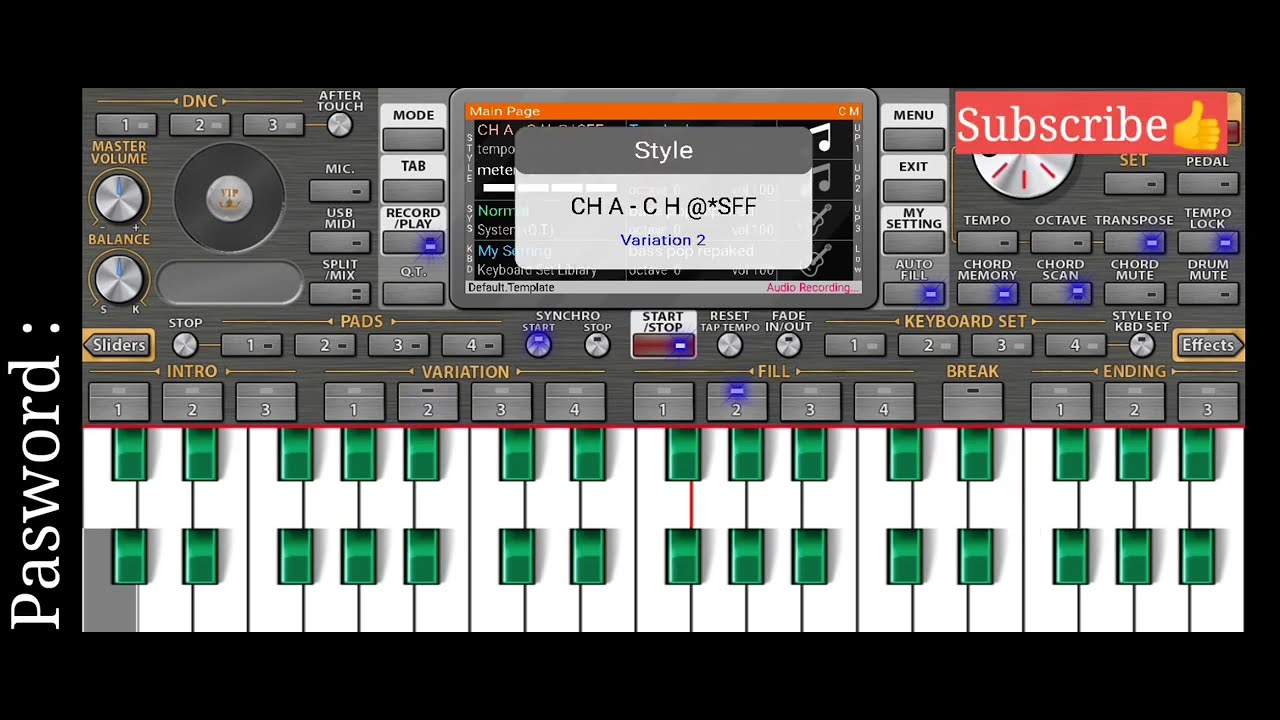Viewport: 1280px width, 720px height.
Task: Toggle USB MIDI button
Action: [x=340, y=241]
